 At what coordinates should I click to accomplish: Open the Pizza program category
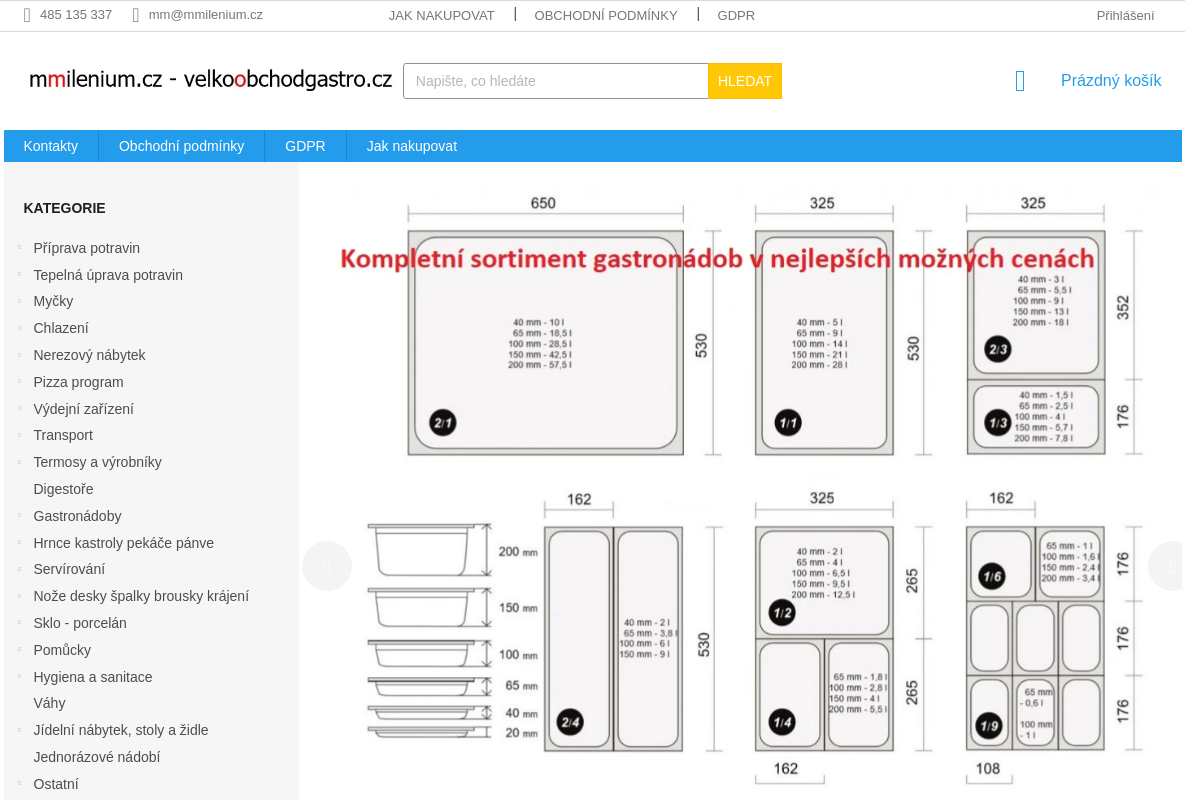click(x=78, y=382)
